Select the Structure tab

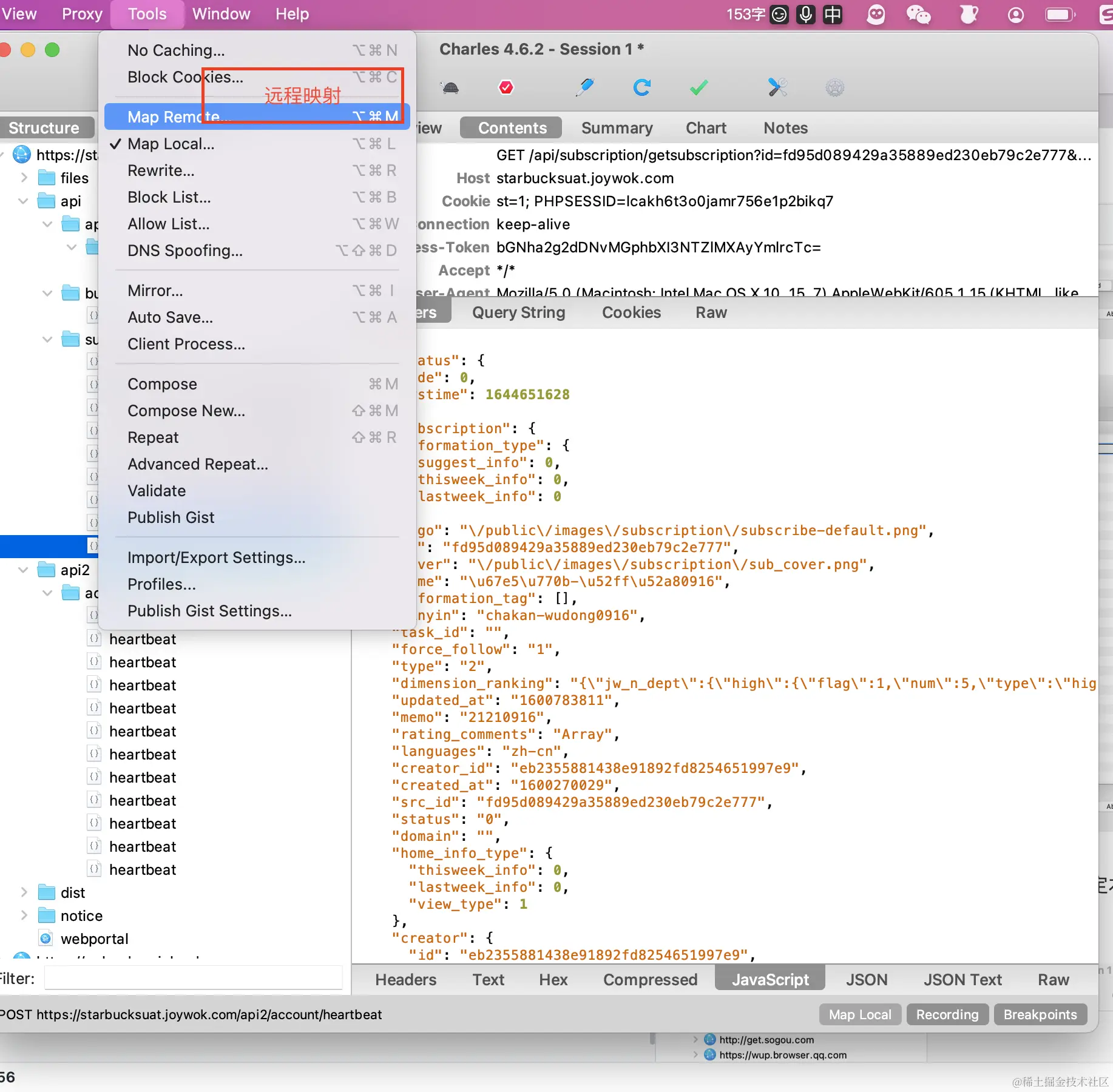coord(44,128)
